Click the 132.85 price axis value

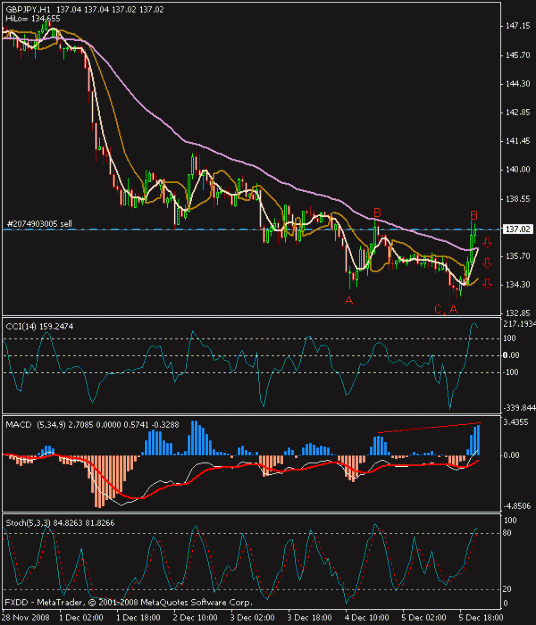518,313
